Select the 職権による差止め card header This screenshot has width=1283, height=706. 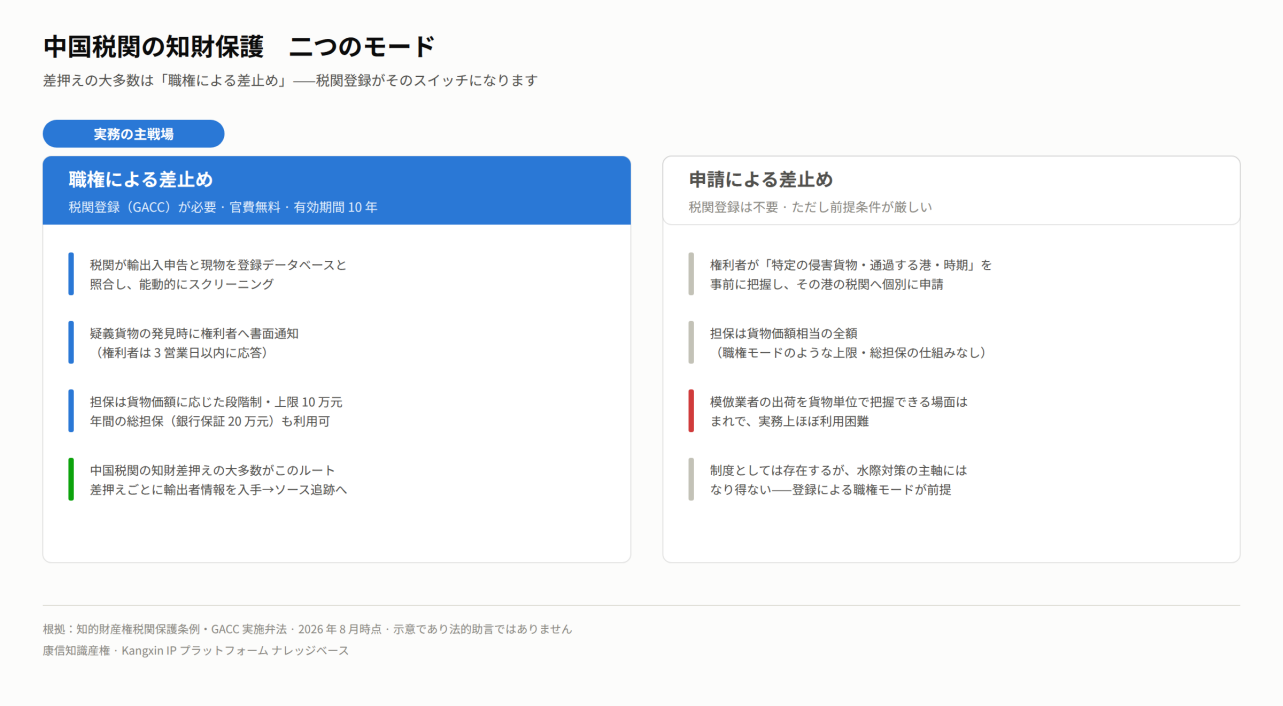pos(337,190)
